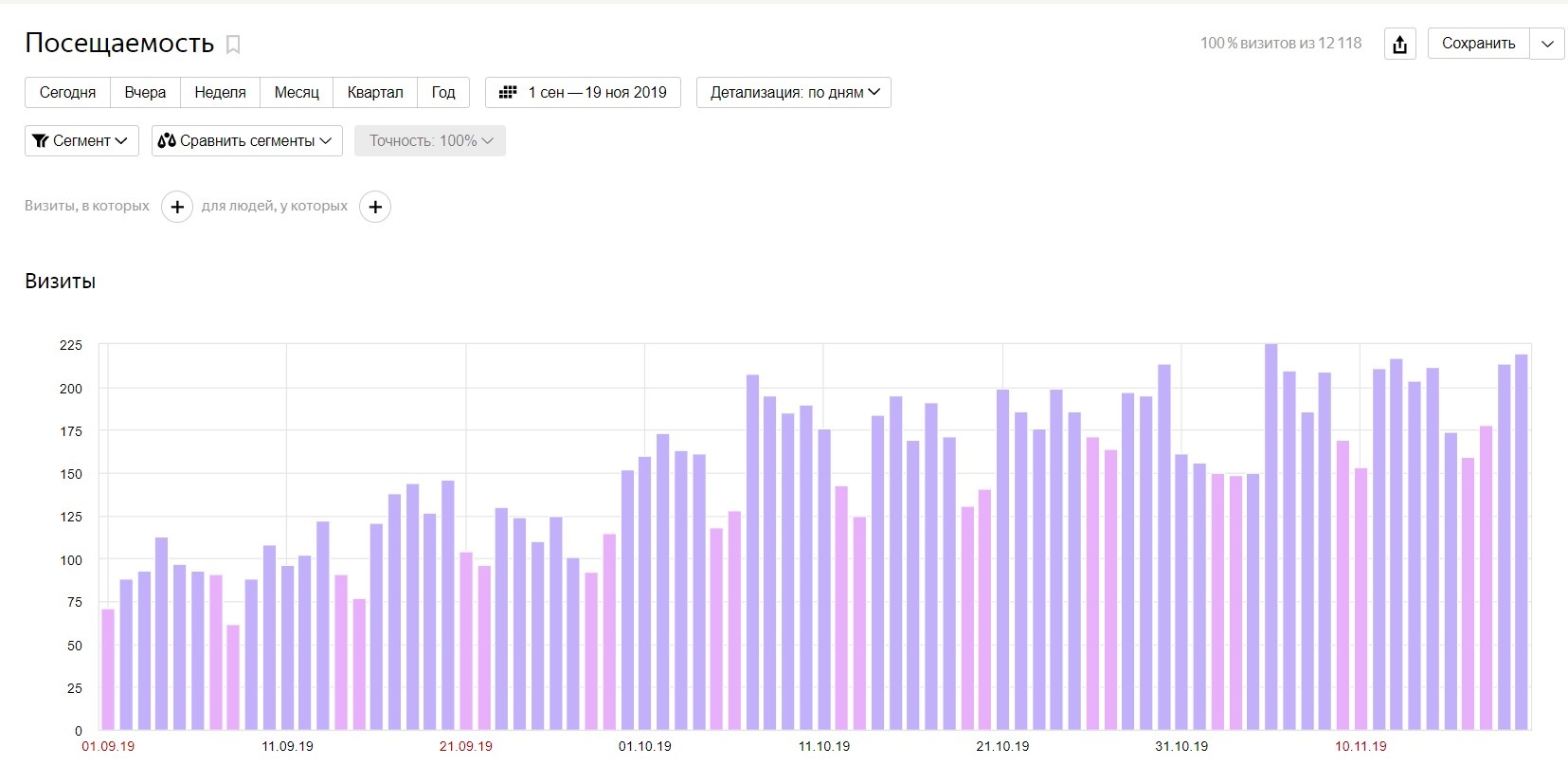
Task: Click the 125 y-axis value
Action: pos(71,517)
